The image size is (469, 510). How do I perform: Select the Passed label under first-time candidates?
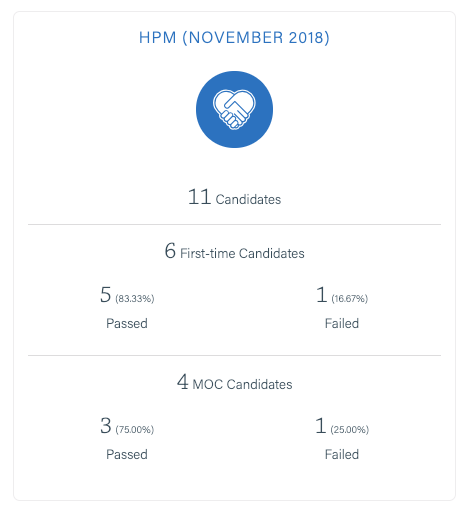(127, 323)
